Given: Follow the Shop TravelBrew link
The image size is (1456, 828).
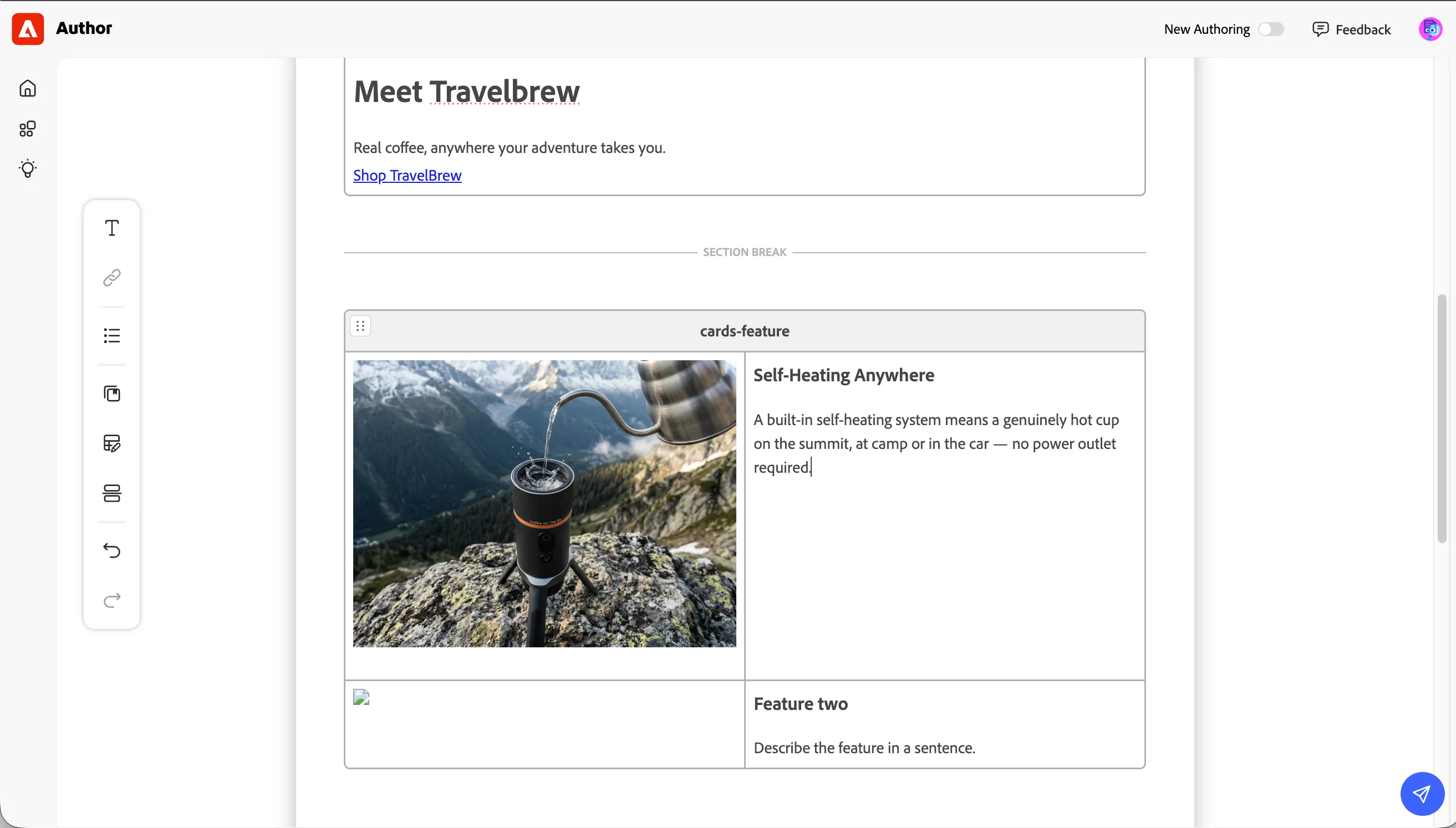Looking at the screenshot, I should 407,175.
